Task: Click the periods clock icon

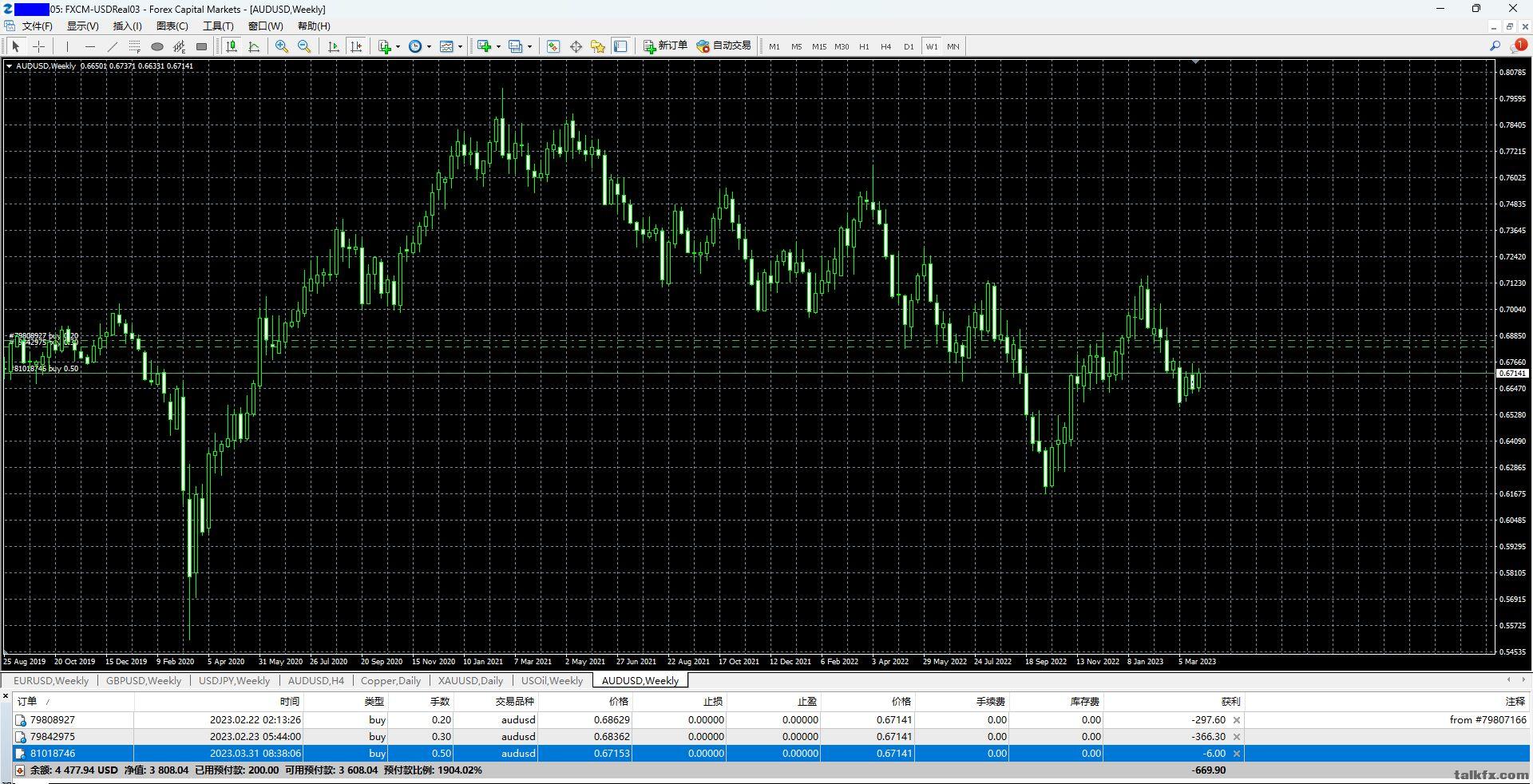Action: coord(415,46)
